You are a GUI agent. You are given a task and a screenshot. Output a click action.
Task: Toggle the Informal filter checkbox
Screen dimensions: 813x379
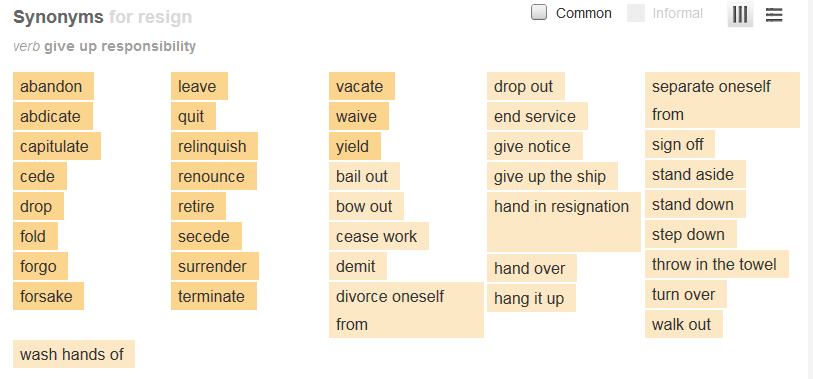click(636, 13)
